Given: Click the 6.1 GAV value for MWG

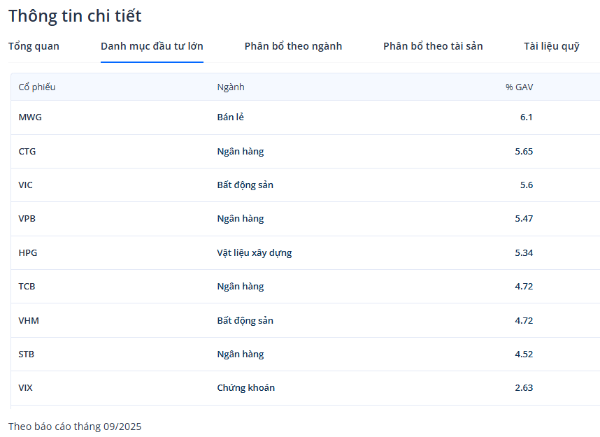Looking at the screenshot, I should [526, 118].
